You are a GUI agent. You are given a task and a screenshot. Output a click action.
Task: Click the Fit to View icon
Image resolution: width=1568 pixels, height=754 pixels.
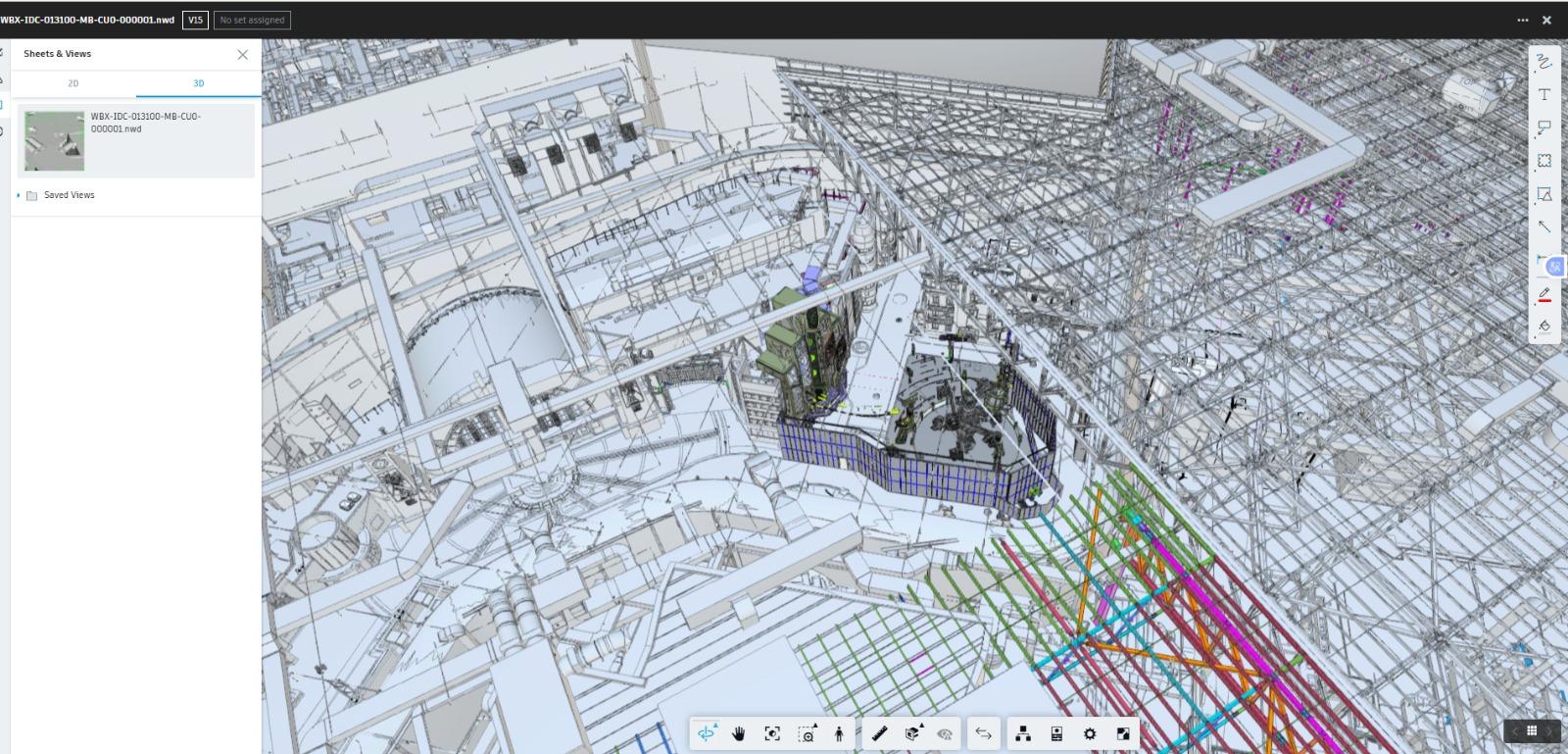tap(772, 733)
